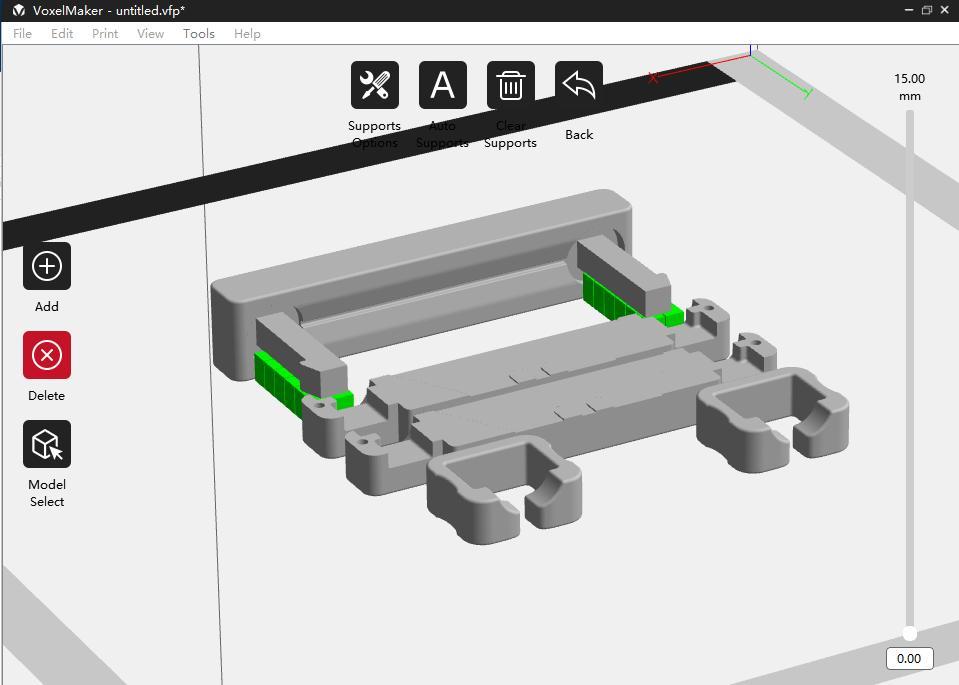The width and height of the screenshot is (959, 685).
Task: Minimize the VoxelMaker window
Action: tap(909, 10)
